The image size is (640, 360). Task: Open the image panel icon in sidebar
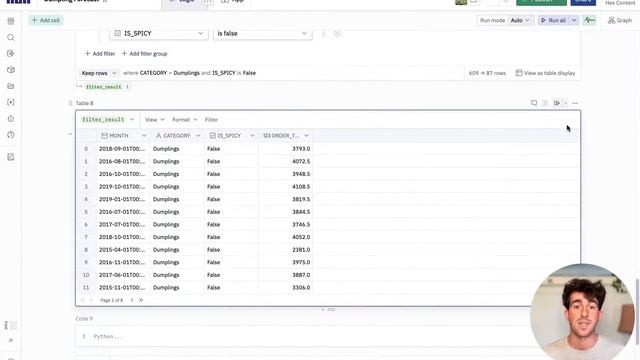pyautogui.click(x=11, y=157)
